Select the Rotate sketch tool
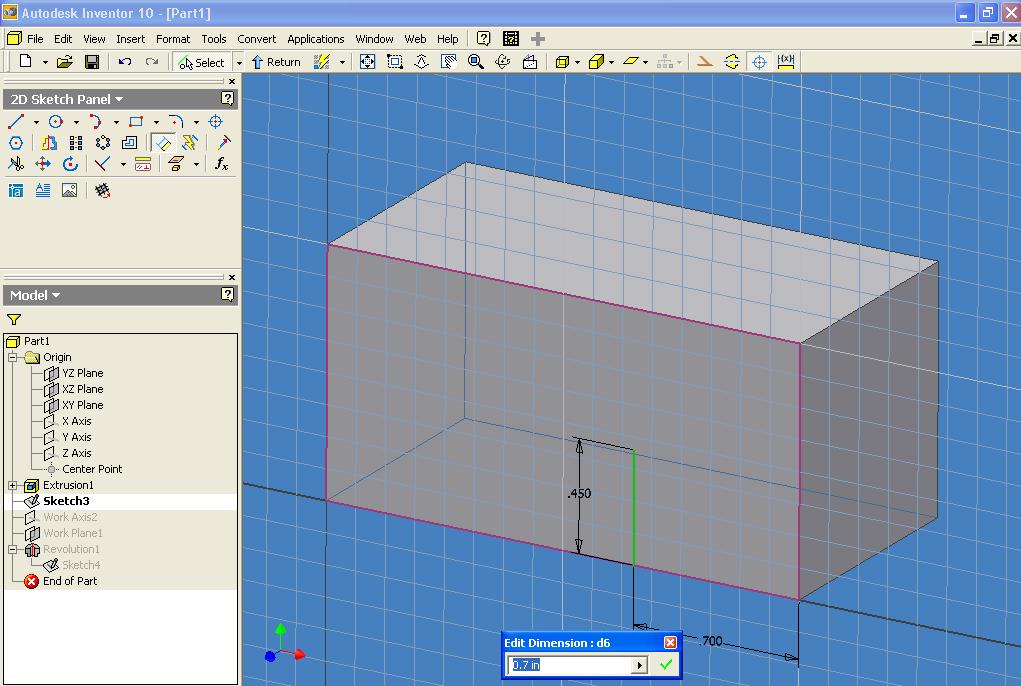The width and height of the screenshot is (1021, 686). (70, 164)
